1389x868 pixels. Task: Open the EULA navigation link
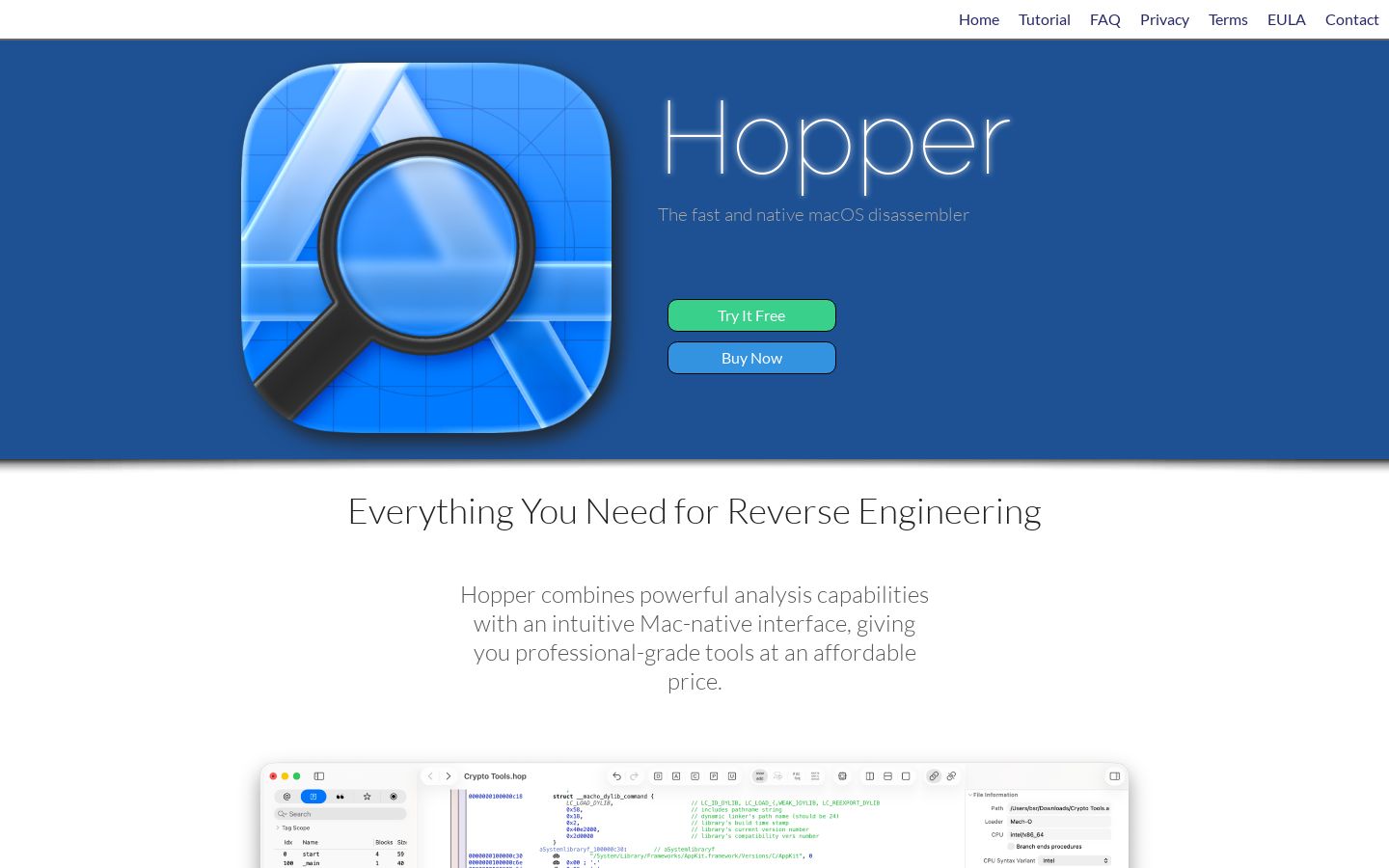point(1287,19)
